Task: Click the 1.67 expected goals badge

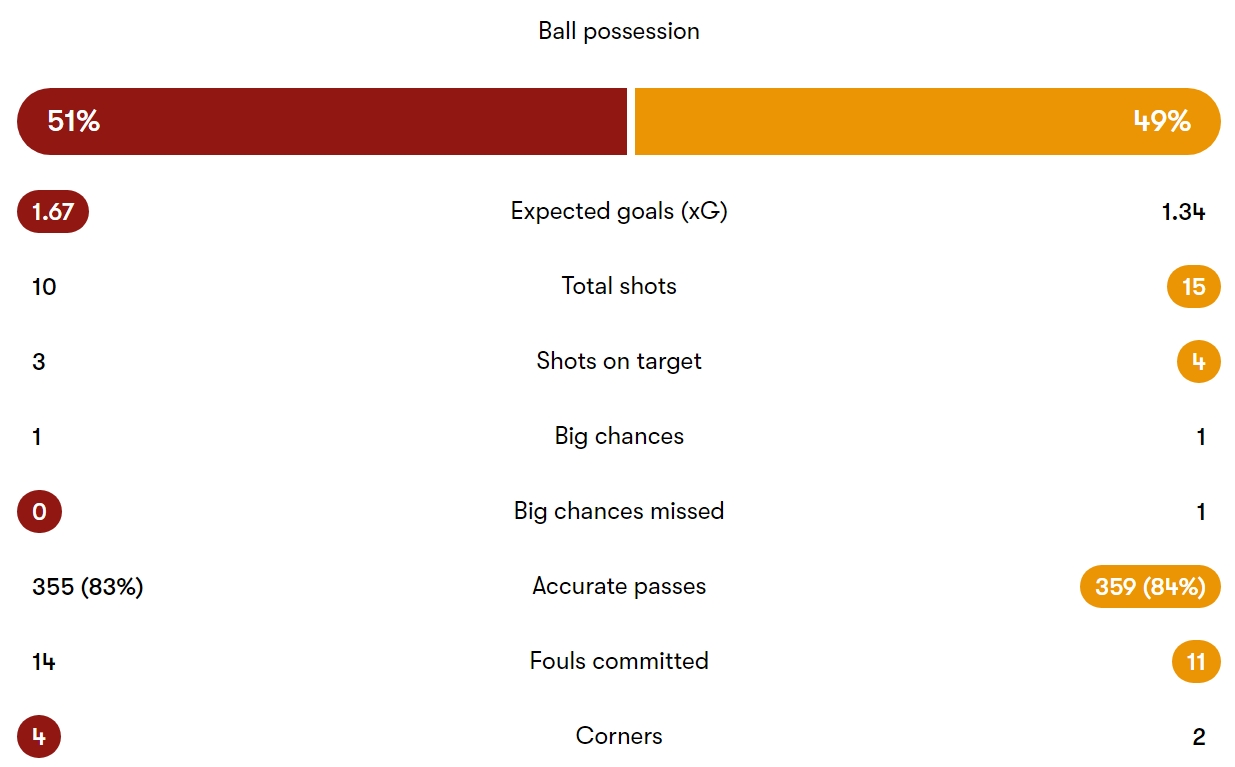Action: coord(53,212)
